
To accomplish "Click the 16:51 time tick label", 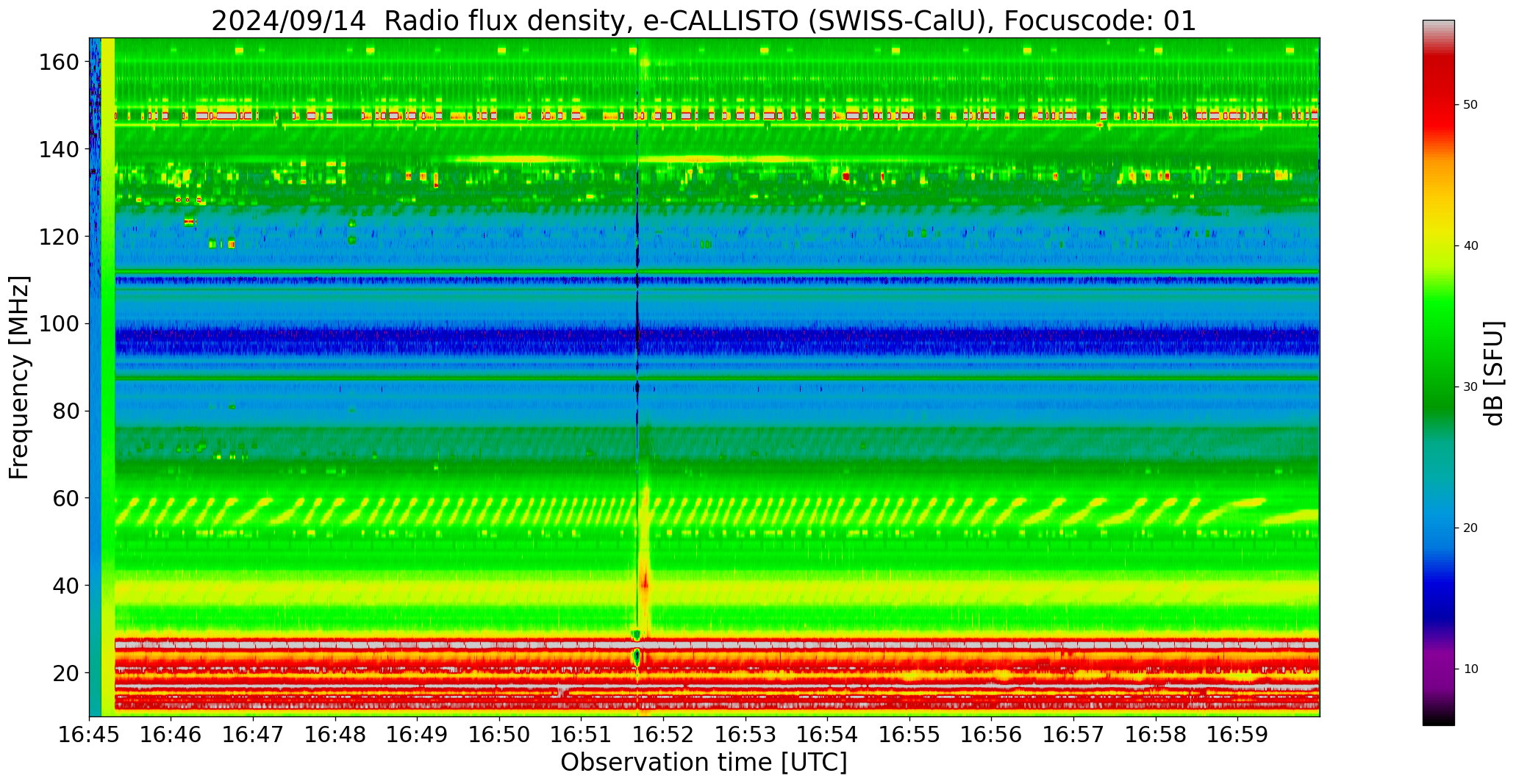I will pos(582,735).
